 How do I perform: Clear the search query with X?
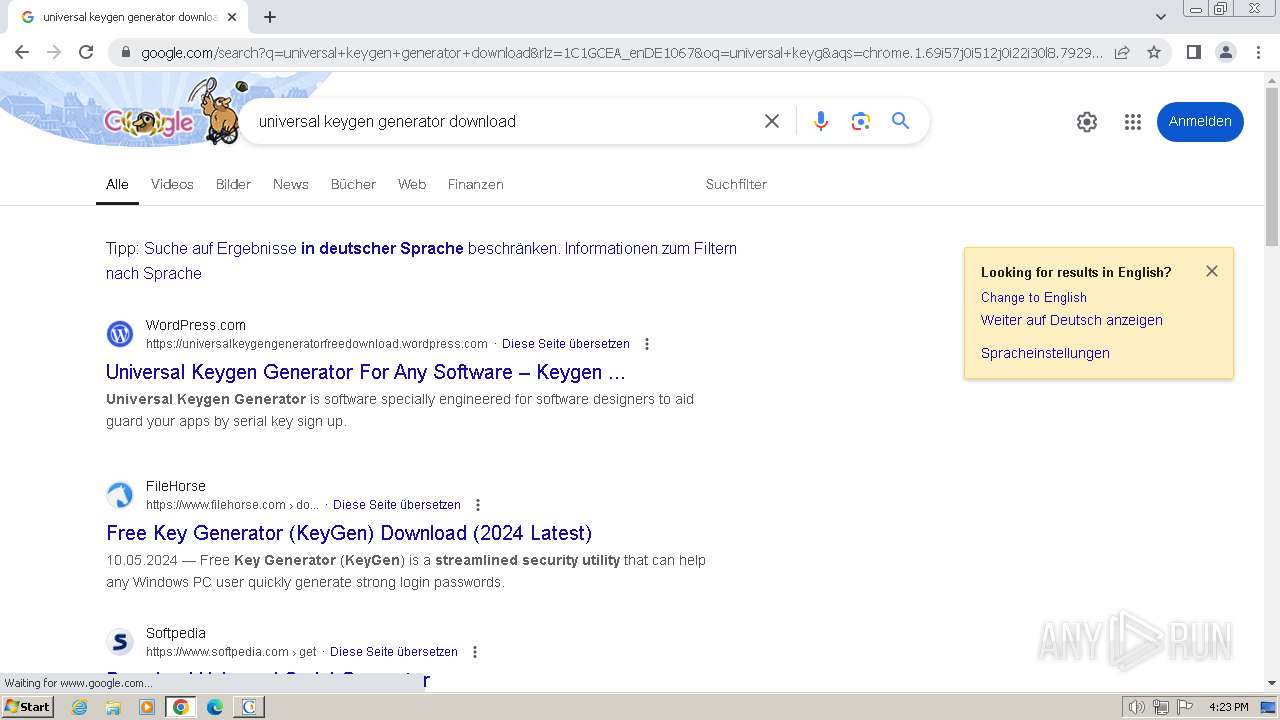pyautogui.click(x=771, y=121)
